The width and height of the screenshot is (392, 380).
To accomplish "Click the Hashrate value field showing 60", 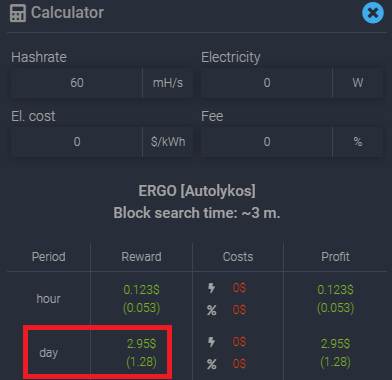I will click(x=77, y=83).
